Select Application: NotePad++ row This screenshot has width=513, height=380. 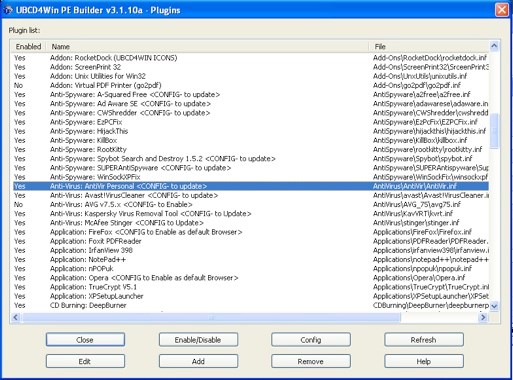[x=251, y=259]
